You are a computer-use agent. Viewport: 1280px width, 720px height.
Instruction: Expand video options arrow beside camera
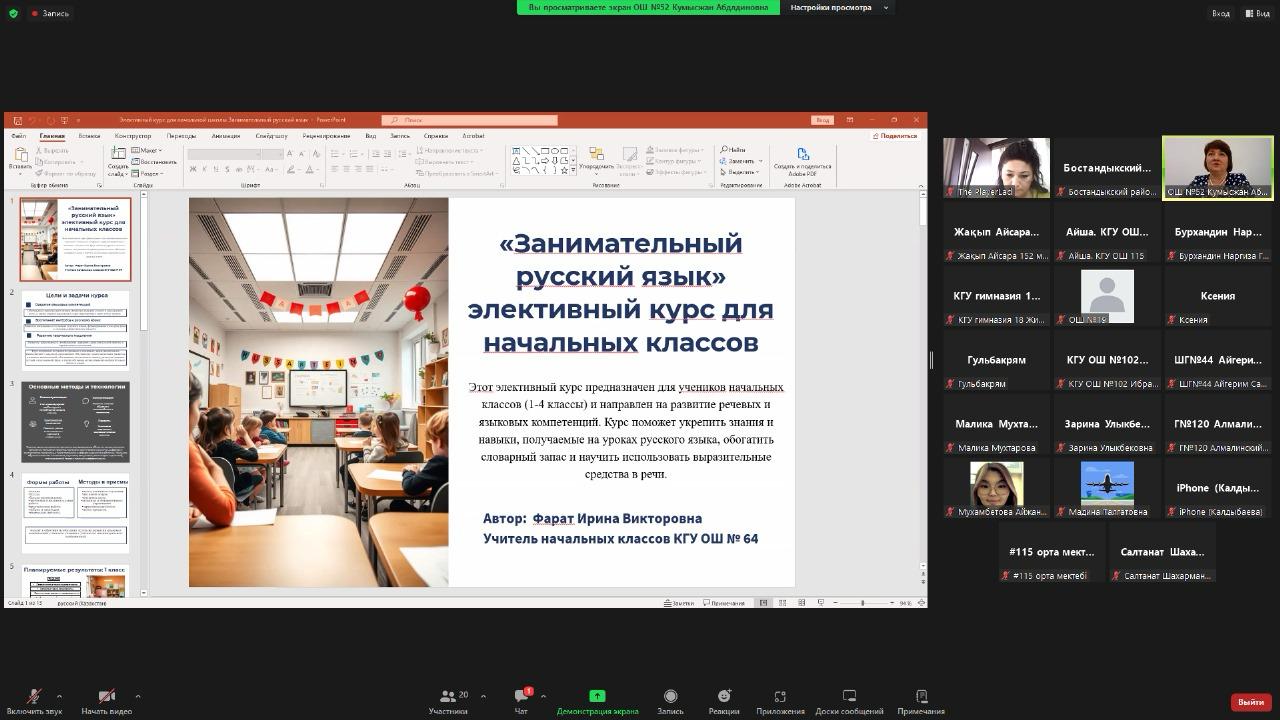click(137, 696)
